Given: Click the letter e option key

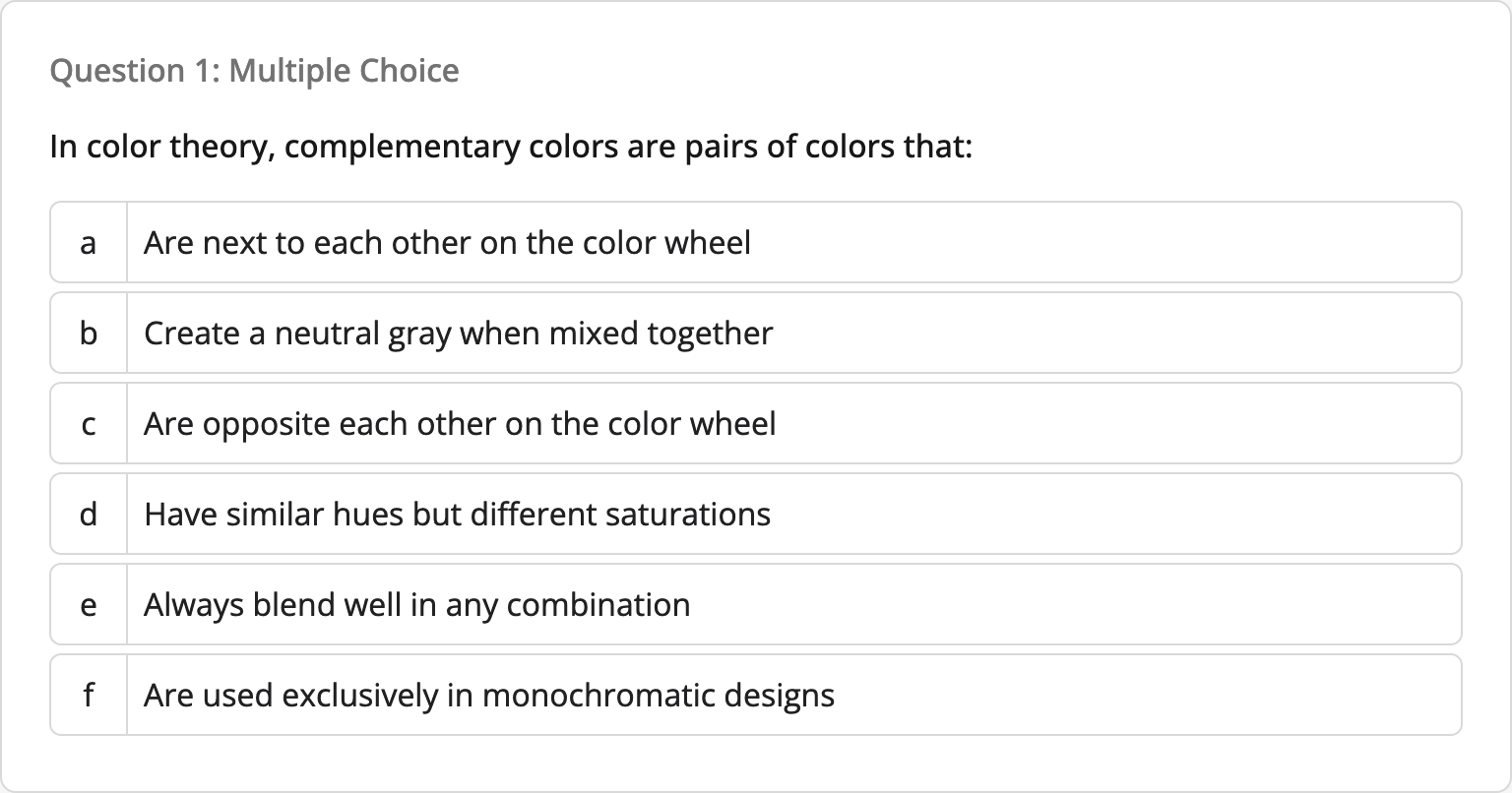Looking at the screenshot, I should (x=89, y=605).
